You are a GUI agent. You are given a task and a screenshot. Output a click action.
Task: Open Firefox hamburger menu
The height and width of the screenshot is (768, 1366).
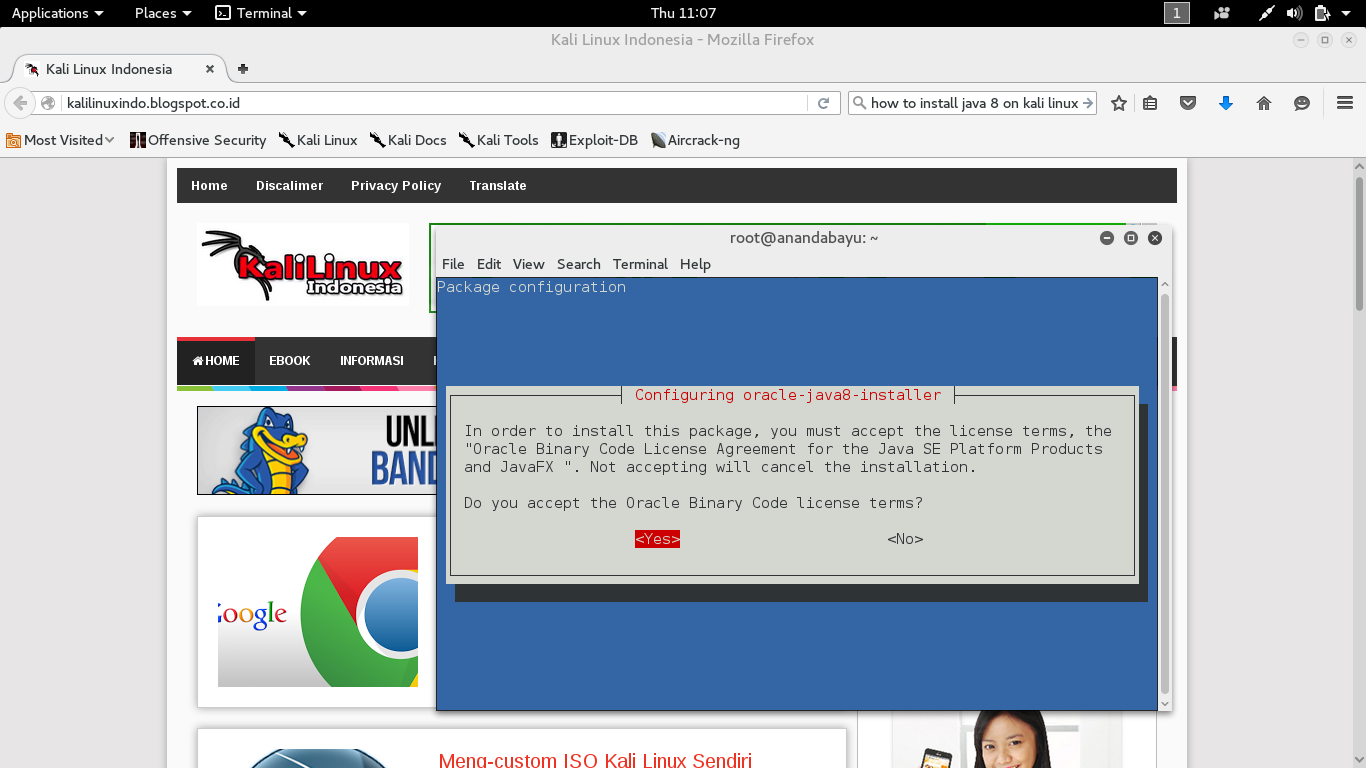(x=1344, y=103)
